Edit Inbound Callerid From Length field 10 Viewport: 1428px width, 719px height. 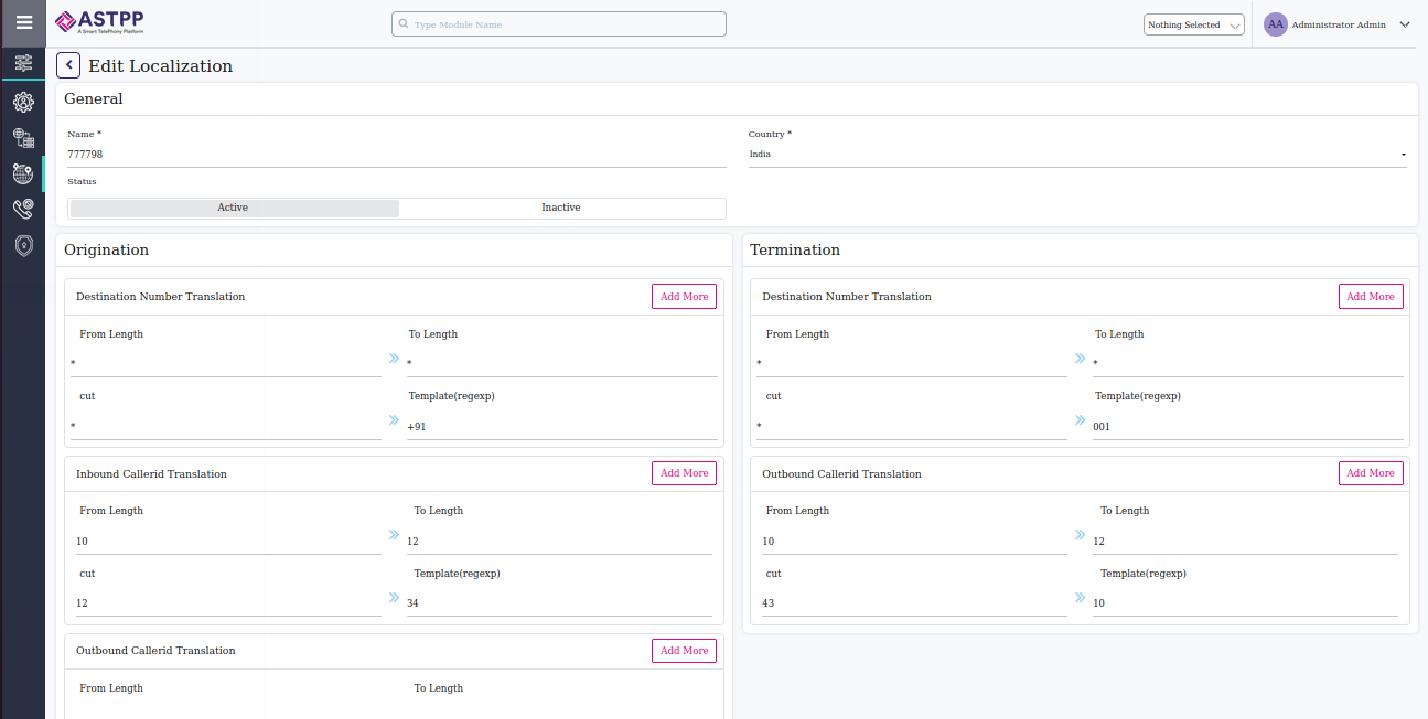pyautogui.click(x=229, y=541)
